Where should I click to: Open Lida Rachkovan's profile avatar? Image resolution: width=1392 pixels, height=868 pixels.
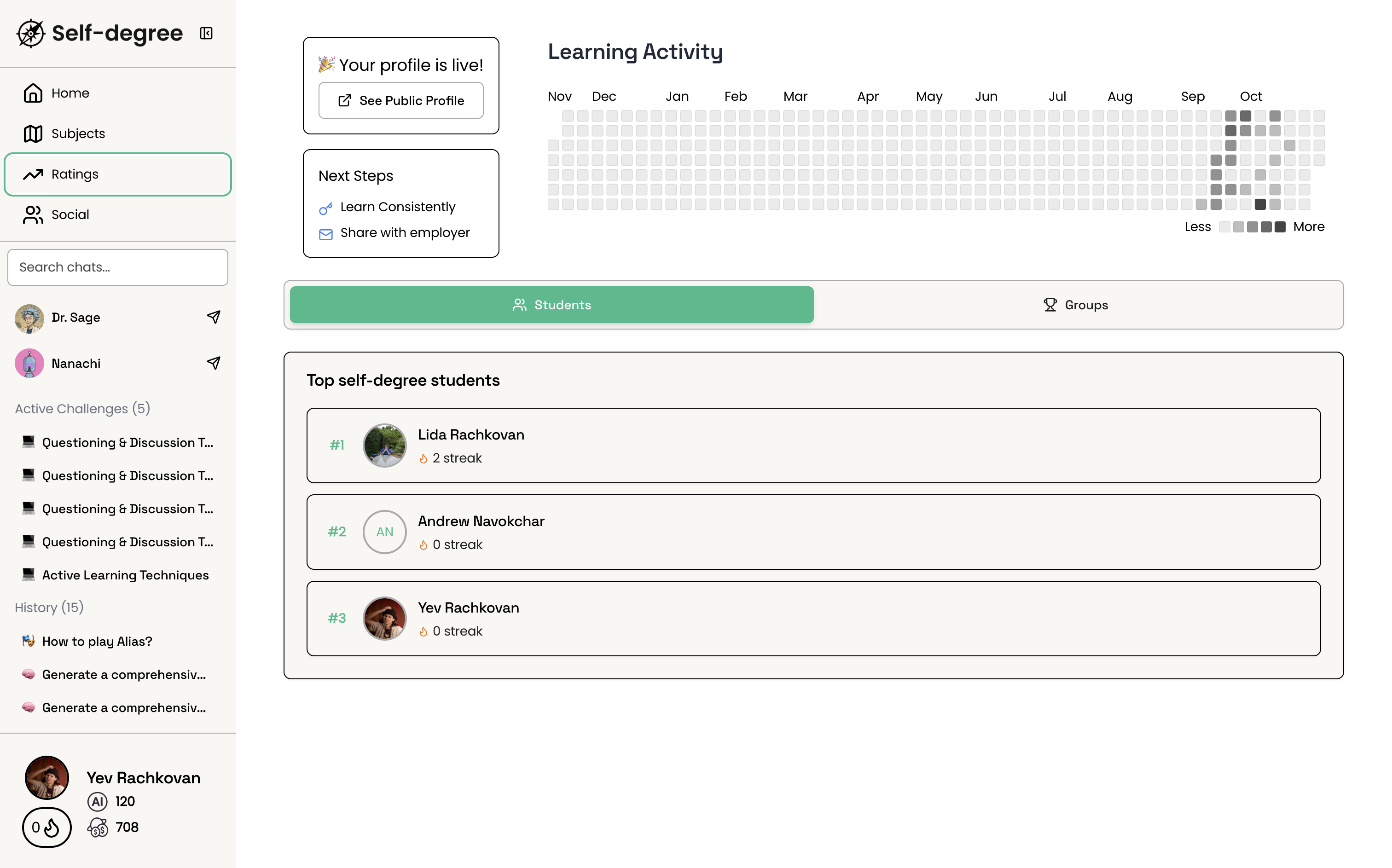click(x=384, y=446)
